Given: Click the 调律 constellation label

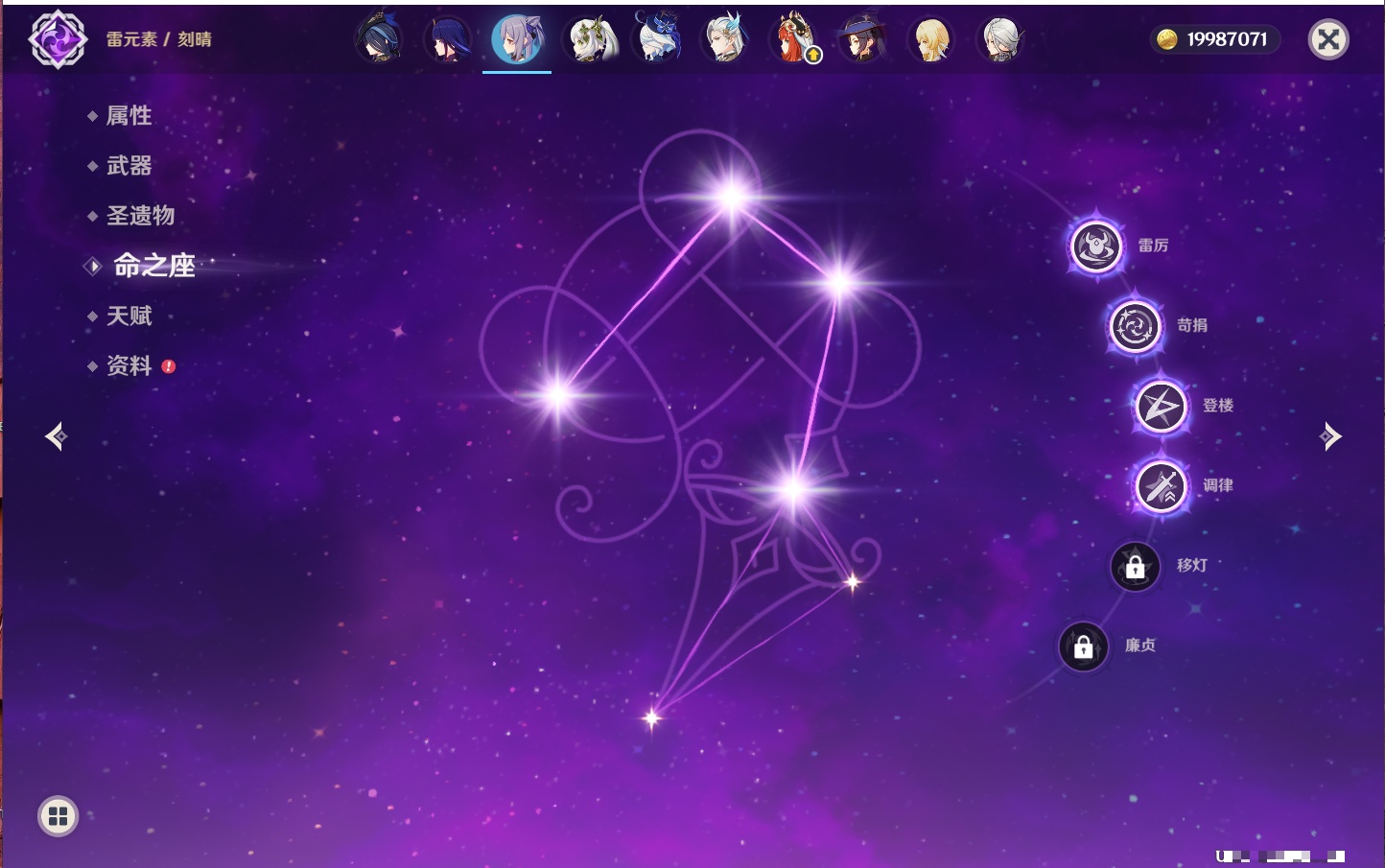Looking at the screenshot, I should [x=1218, y=485].
